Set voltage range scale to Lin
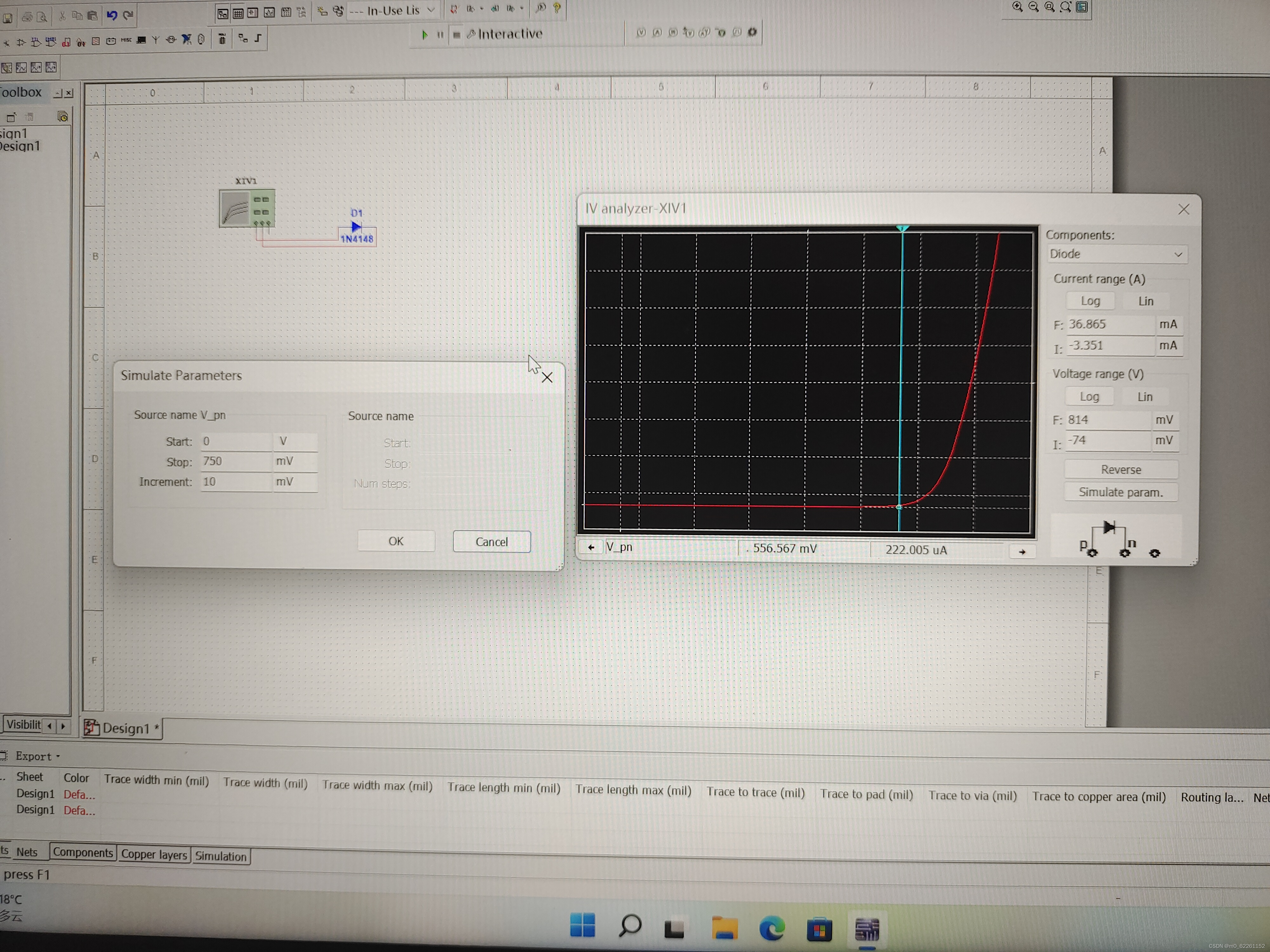Screen dimensions: 1270x952 1145,397
